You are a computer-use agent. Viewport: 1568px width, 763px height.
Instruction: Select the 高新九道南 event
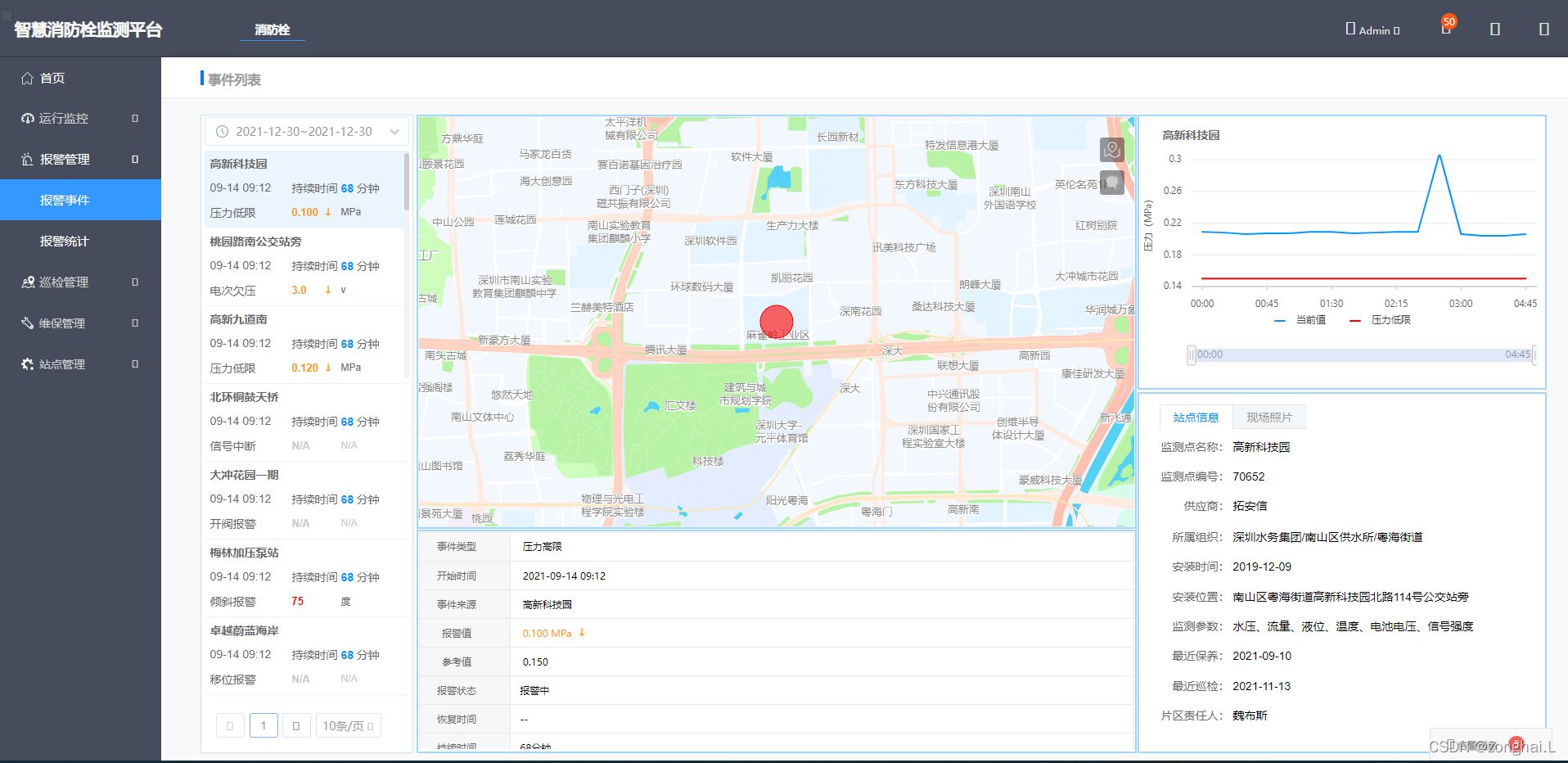(x=304, y=345)
